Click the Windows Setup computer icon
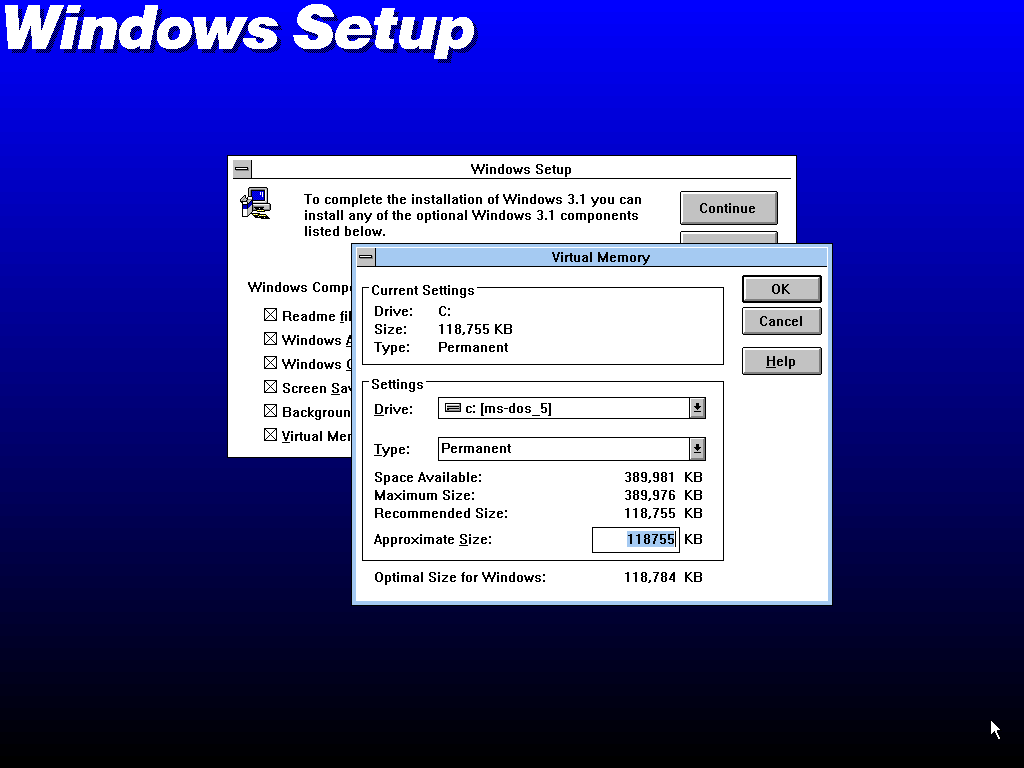The width and height of the screenshot is (1024, 768). click(x=255, y=203)
